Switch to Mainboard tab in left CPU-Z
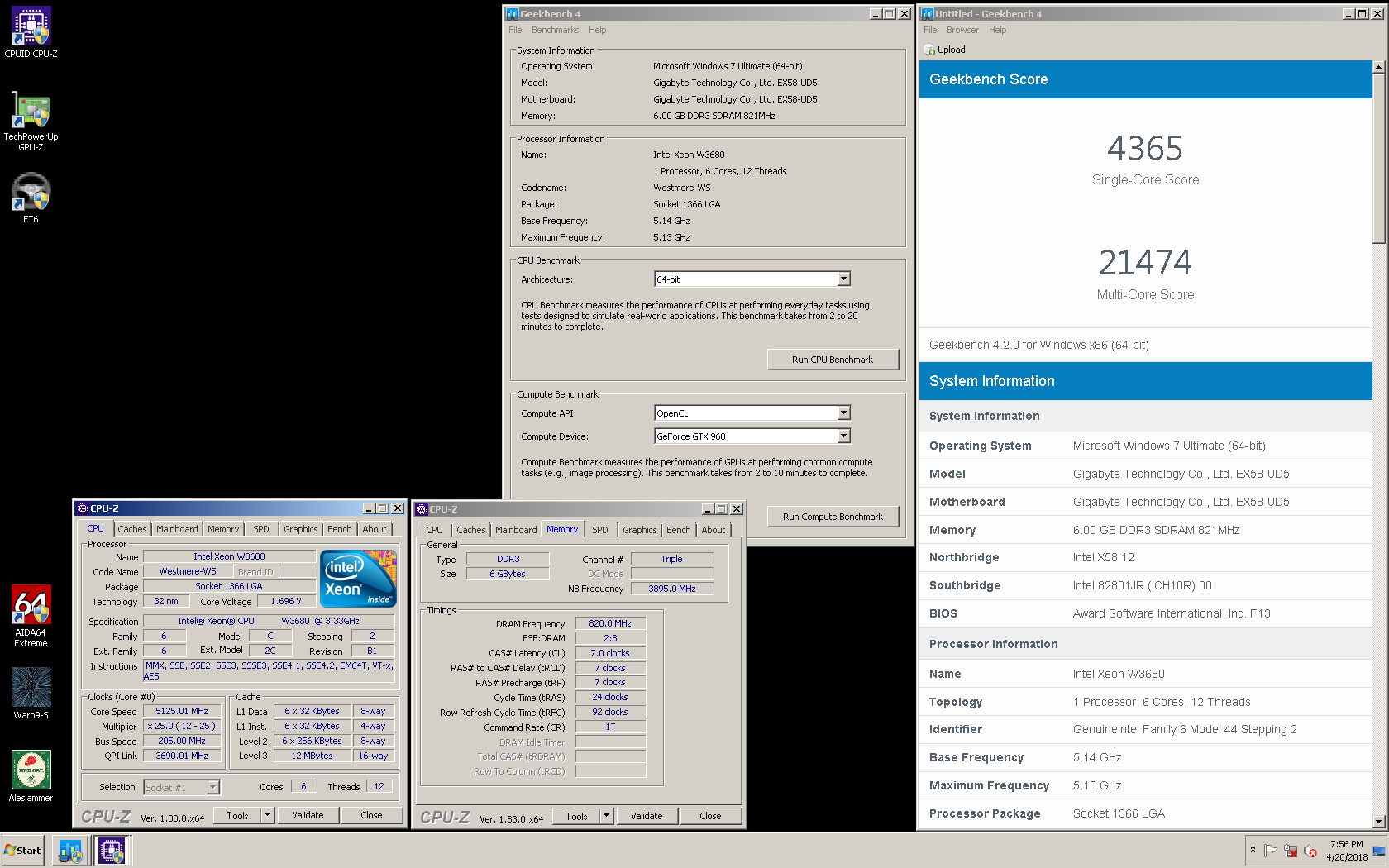 tap(177, 529)
